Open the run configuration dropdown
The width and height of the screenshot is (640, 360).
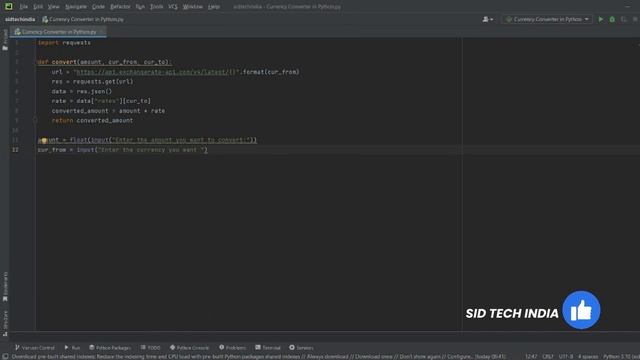tap(547, 19)
